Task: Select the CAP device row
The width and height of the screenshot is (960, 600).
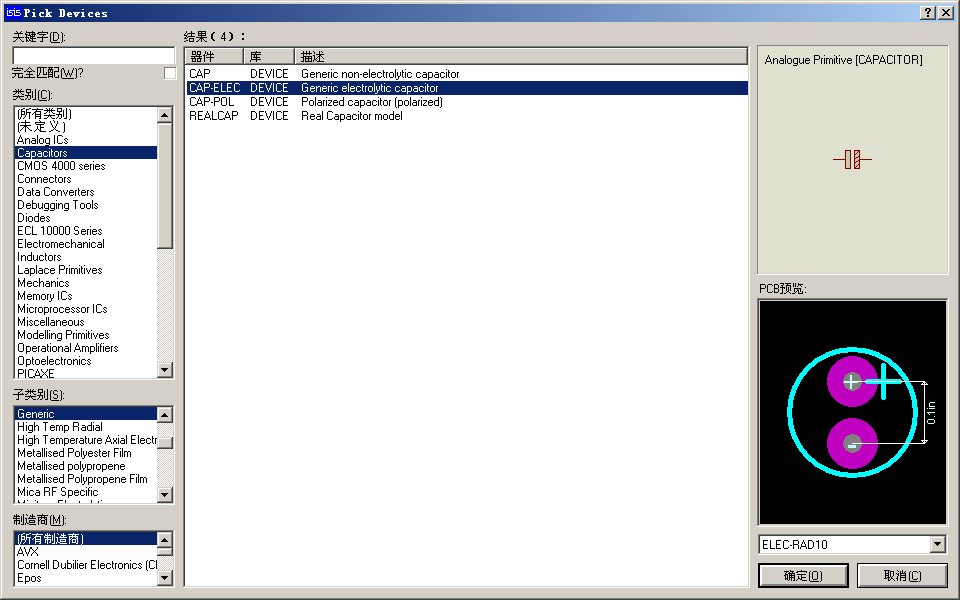Action: pos(467,74)
